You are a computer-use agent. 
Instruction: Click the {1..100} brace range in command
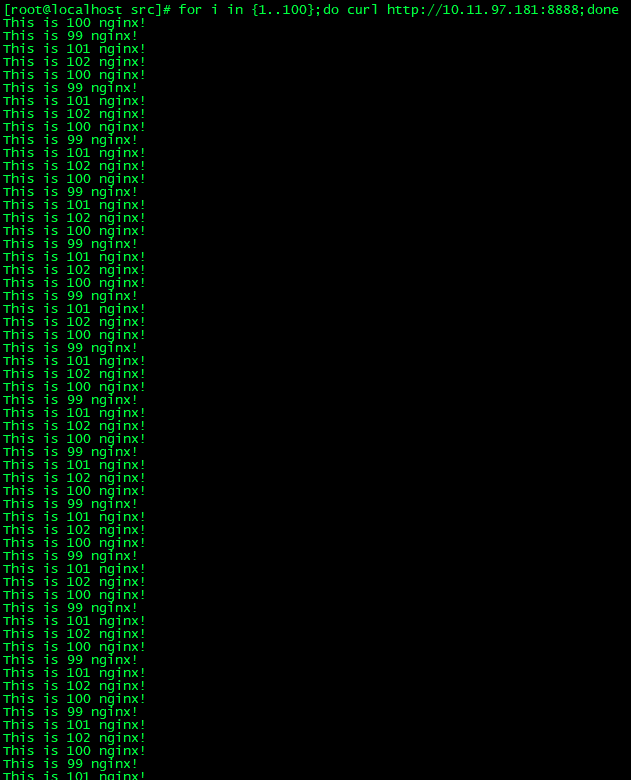[283, 9]
